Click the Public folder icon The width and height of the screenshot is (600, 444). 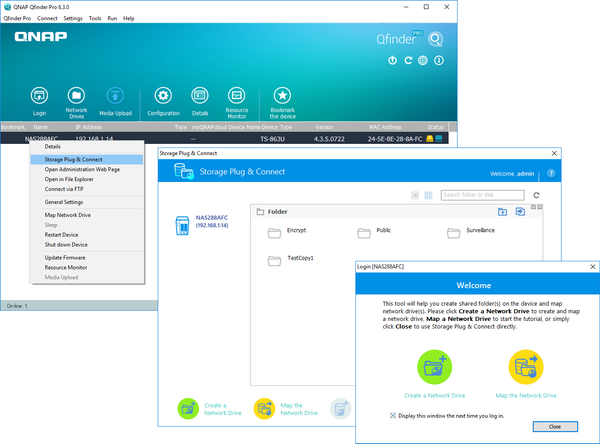tap(364, 233)
